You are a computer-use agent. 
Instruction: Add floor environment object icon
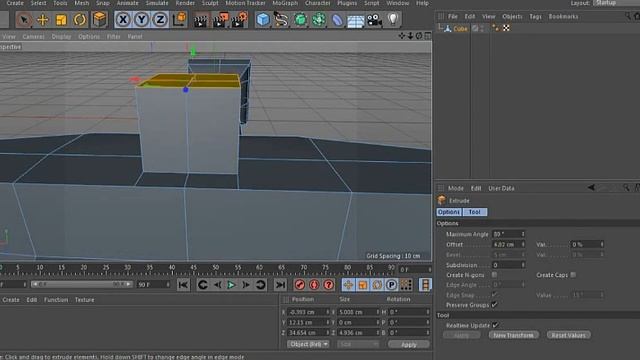click(356, 20)
